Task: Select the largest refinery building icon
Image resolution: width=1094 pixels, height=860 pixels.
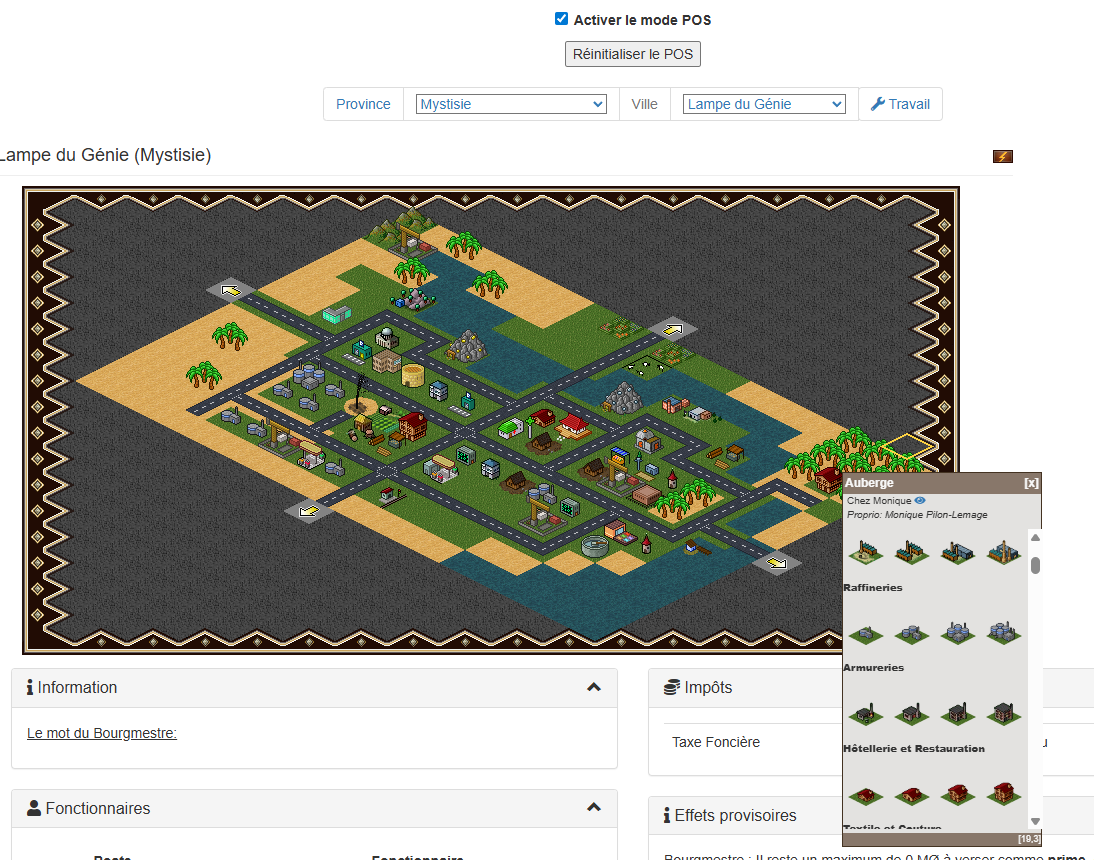Action: click(1003, 632)
